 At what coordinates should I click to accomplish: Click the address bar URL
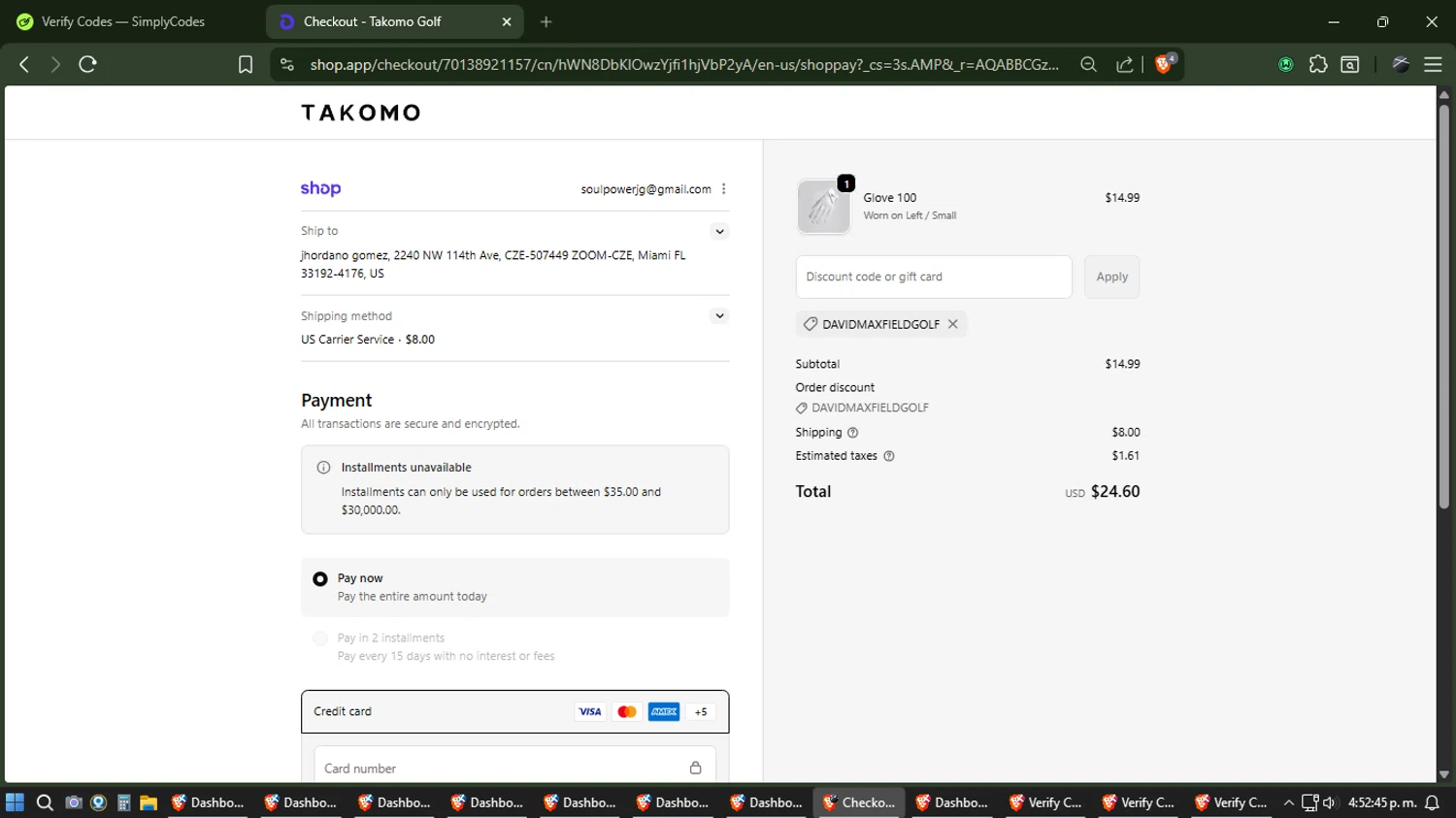click(x=684, y=64)
